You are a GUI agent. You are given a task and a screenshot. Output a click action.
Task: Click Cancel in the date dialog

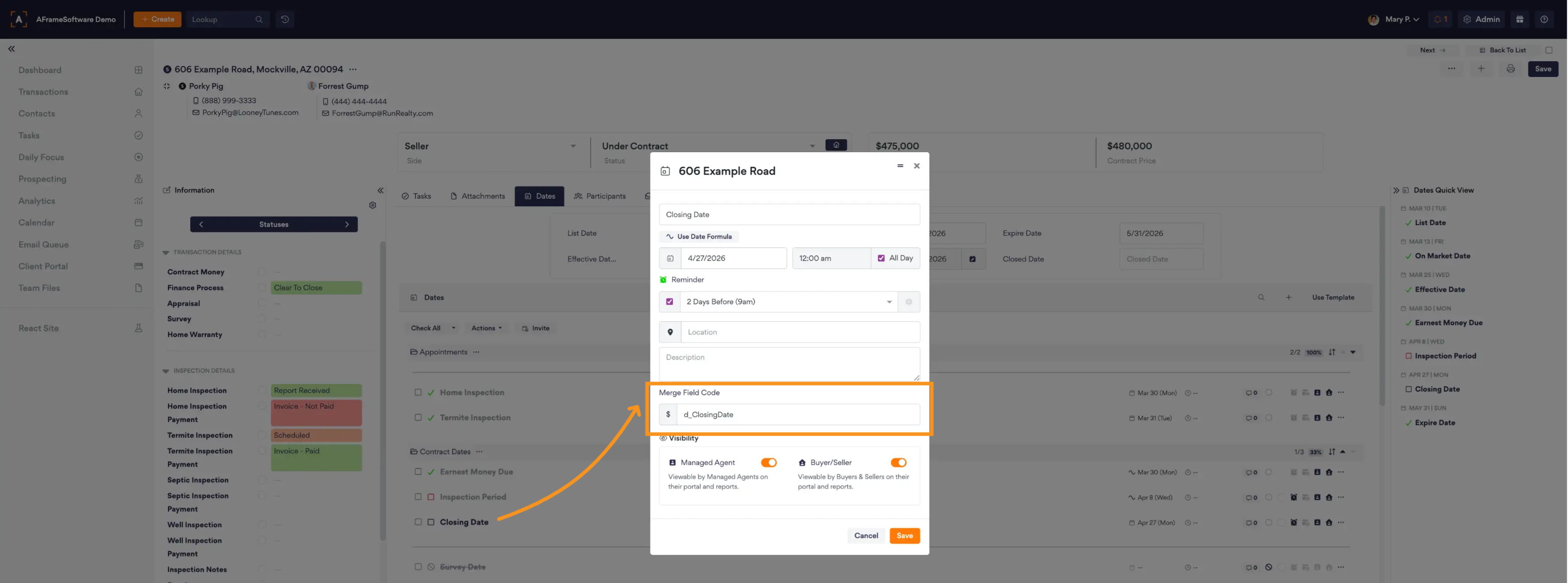click(866, 536)
